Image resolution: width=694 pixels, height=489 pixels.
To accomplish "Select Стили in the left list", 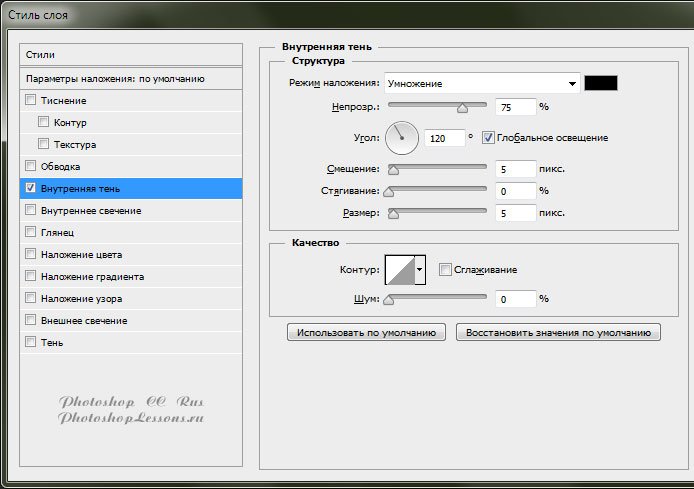I will click(x=131, y=54).
